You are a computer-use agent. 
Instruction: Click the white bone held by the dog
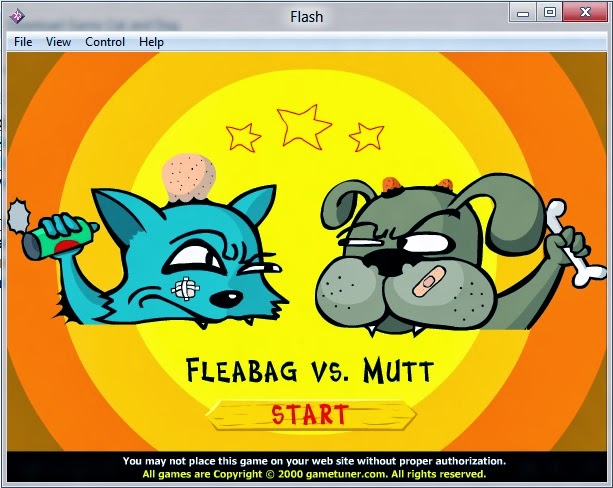coord(575,242)
